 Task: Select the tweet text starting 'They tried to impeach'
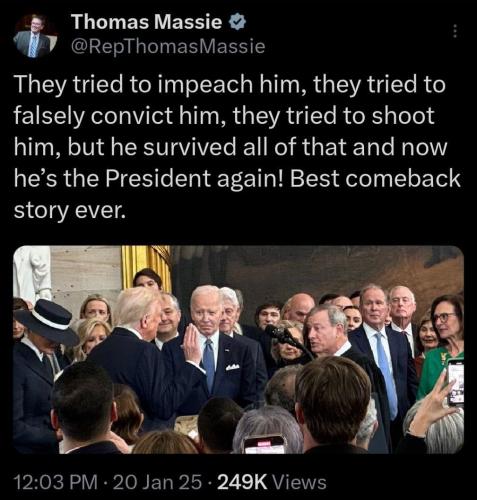click(237, 147)
